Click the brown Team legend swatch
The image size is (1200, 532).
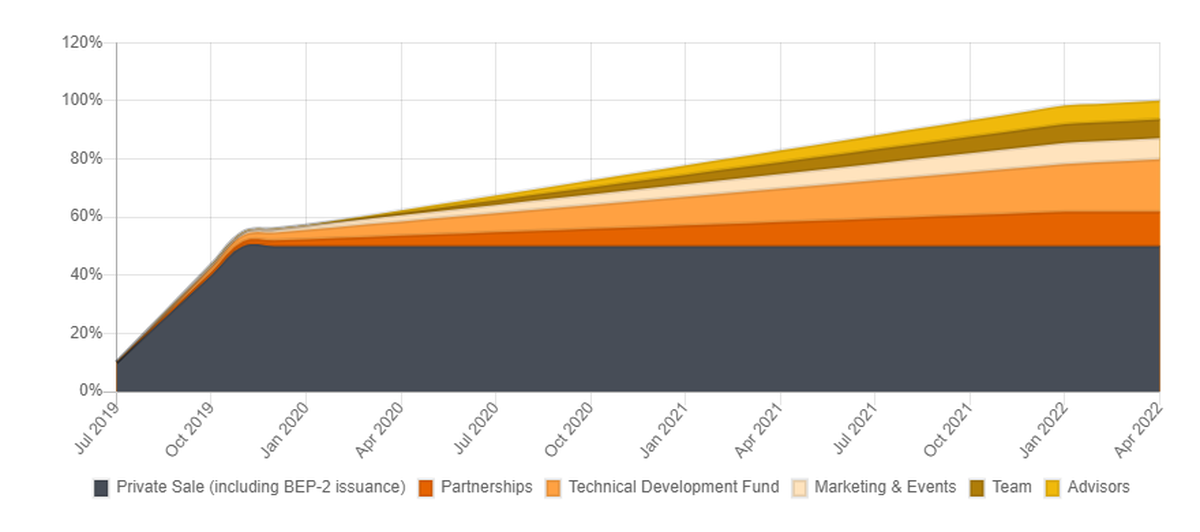coord(977,488)
